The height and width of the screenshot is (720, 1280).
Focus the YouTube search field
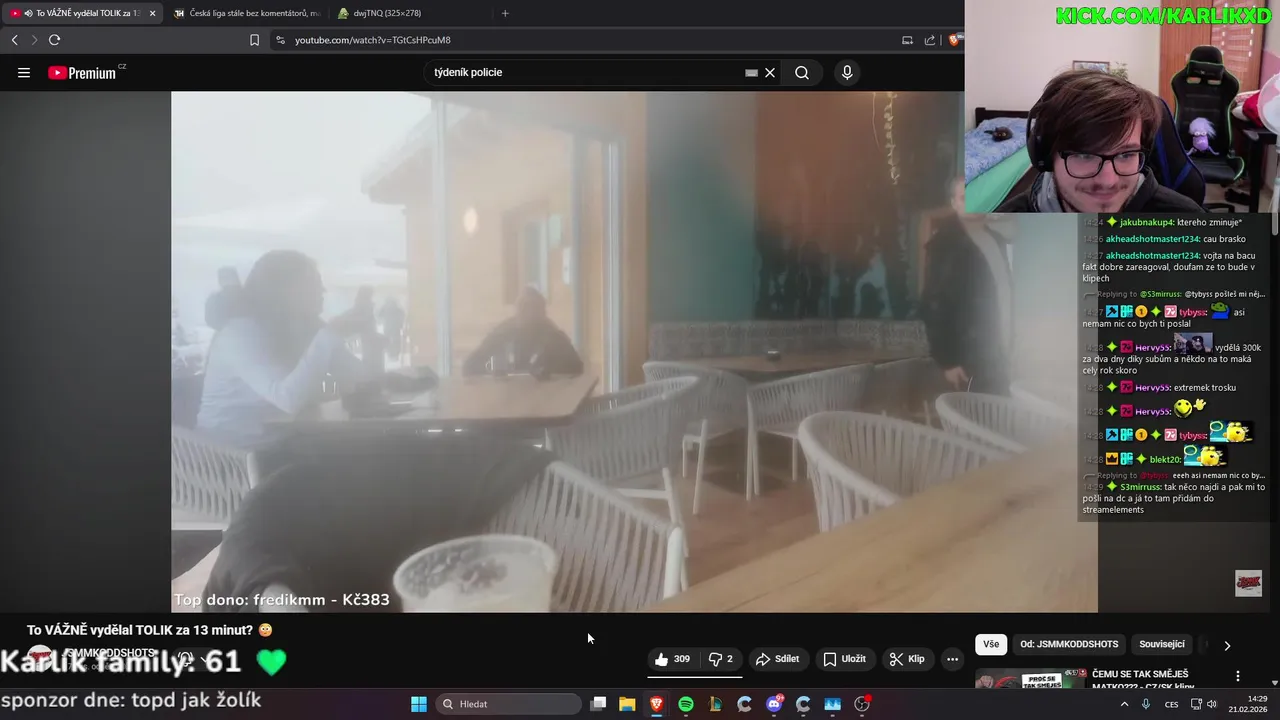click(x=585, y=73)
